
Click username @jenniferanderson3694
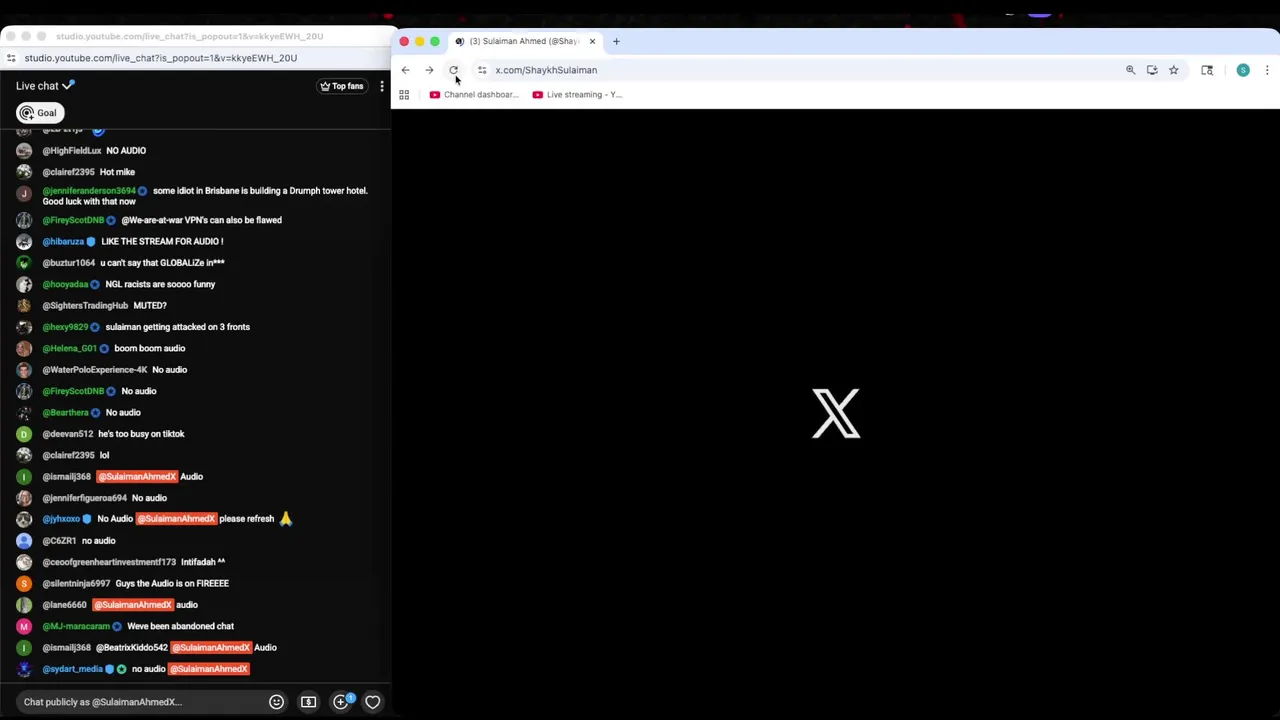point(89,191)
